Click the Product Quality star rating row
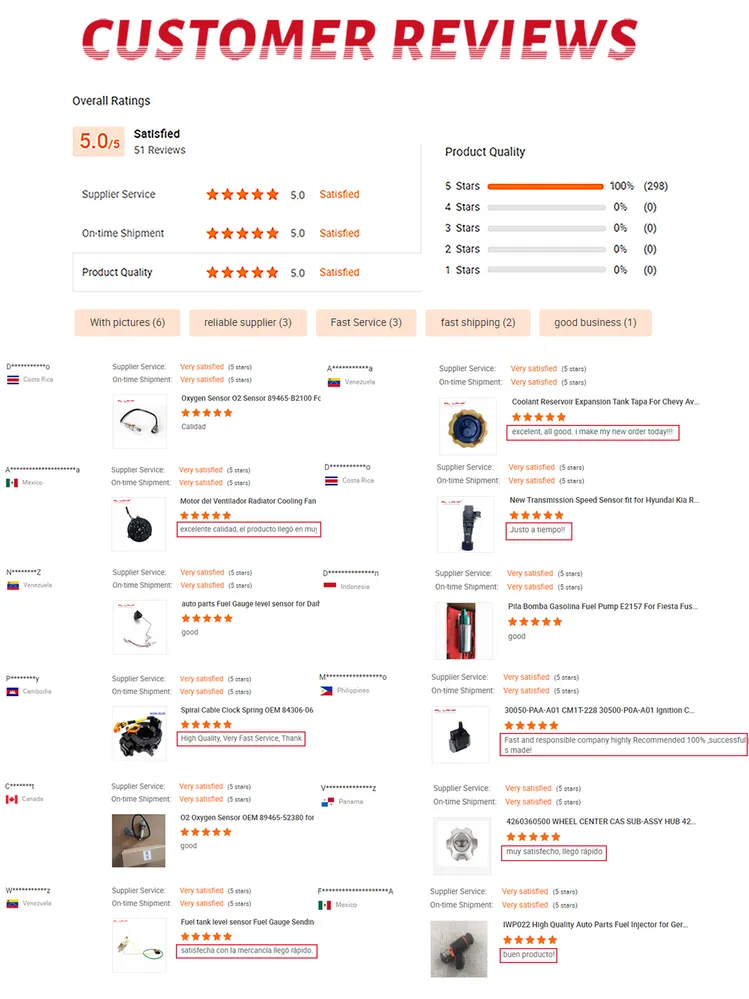This screenshot has height=999, width=749. pyautogui.click(x=246, y=272)
